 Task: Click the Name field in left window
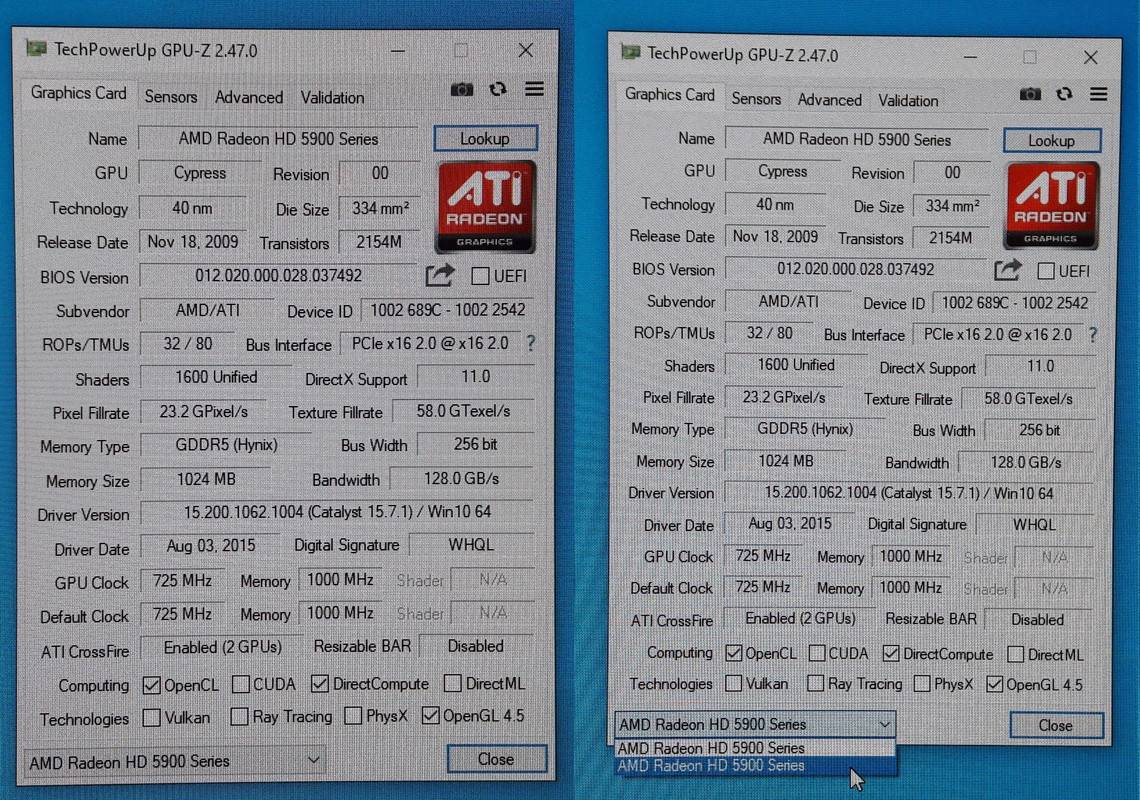tap(278, 139)
